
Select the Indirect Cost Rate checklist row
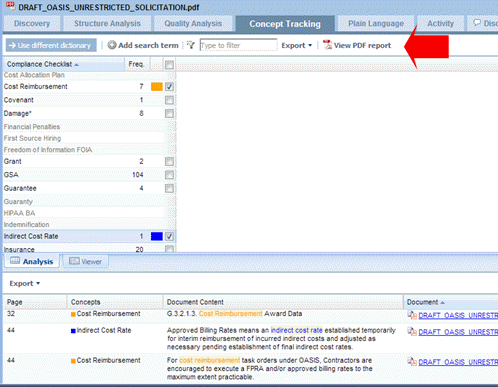(x=89, y=236)
